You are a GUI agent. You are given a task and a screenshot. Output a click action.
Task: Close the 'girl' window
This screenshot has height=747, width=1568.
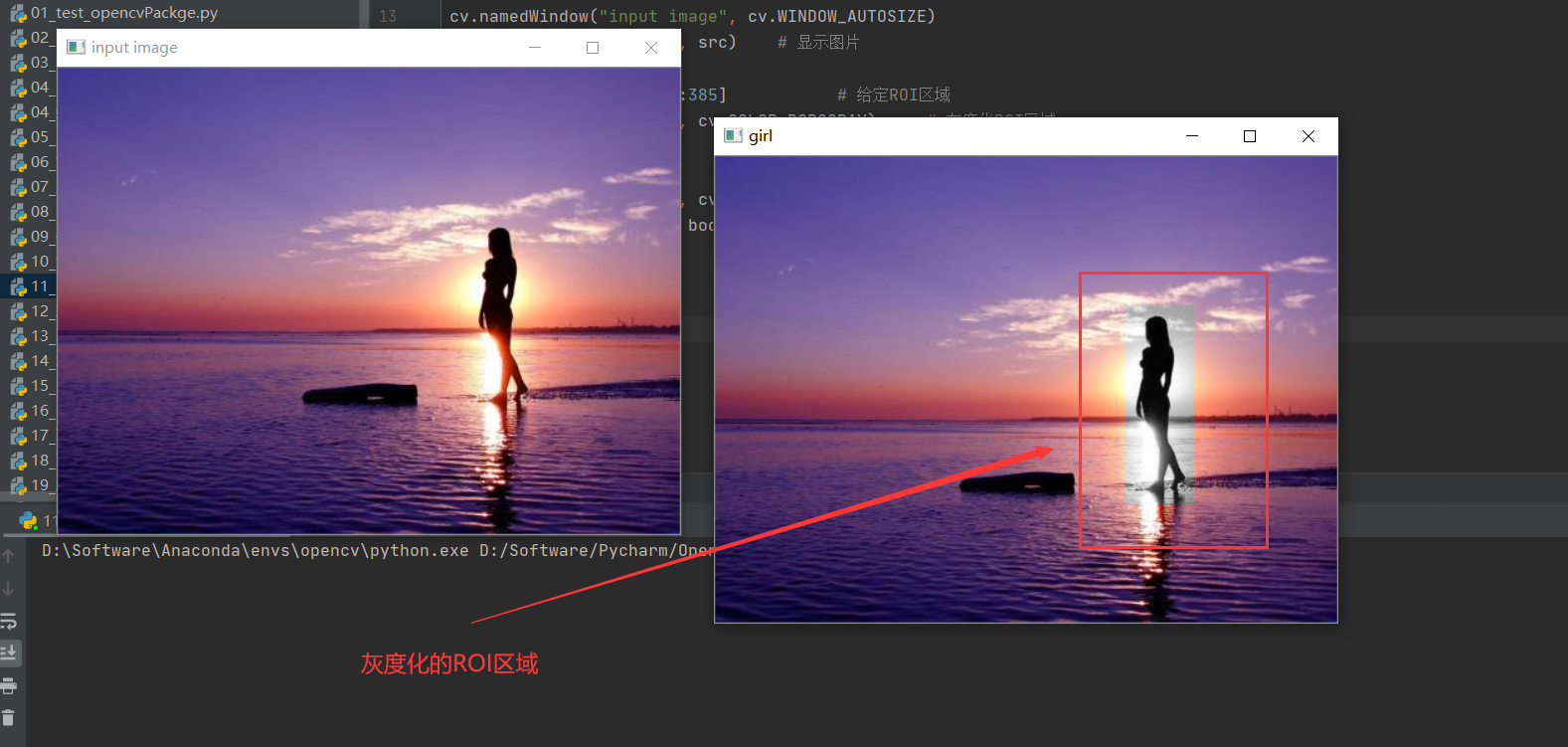click(1308, 135)
